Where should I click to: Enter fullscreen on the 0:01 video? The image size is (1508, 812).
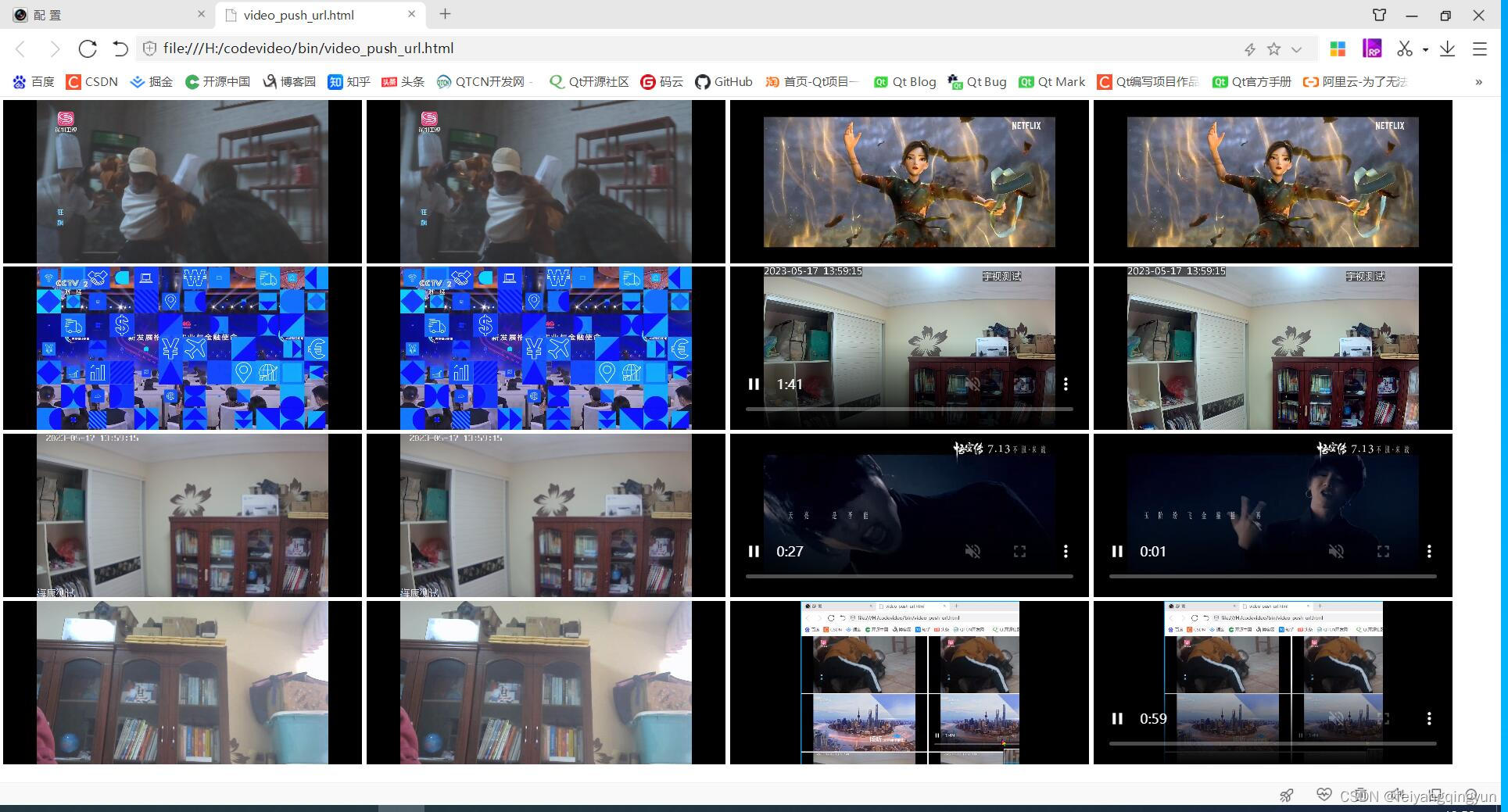[x=1383, y=551]
